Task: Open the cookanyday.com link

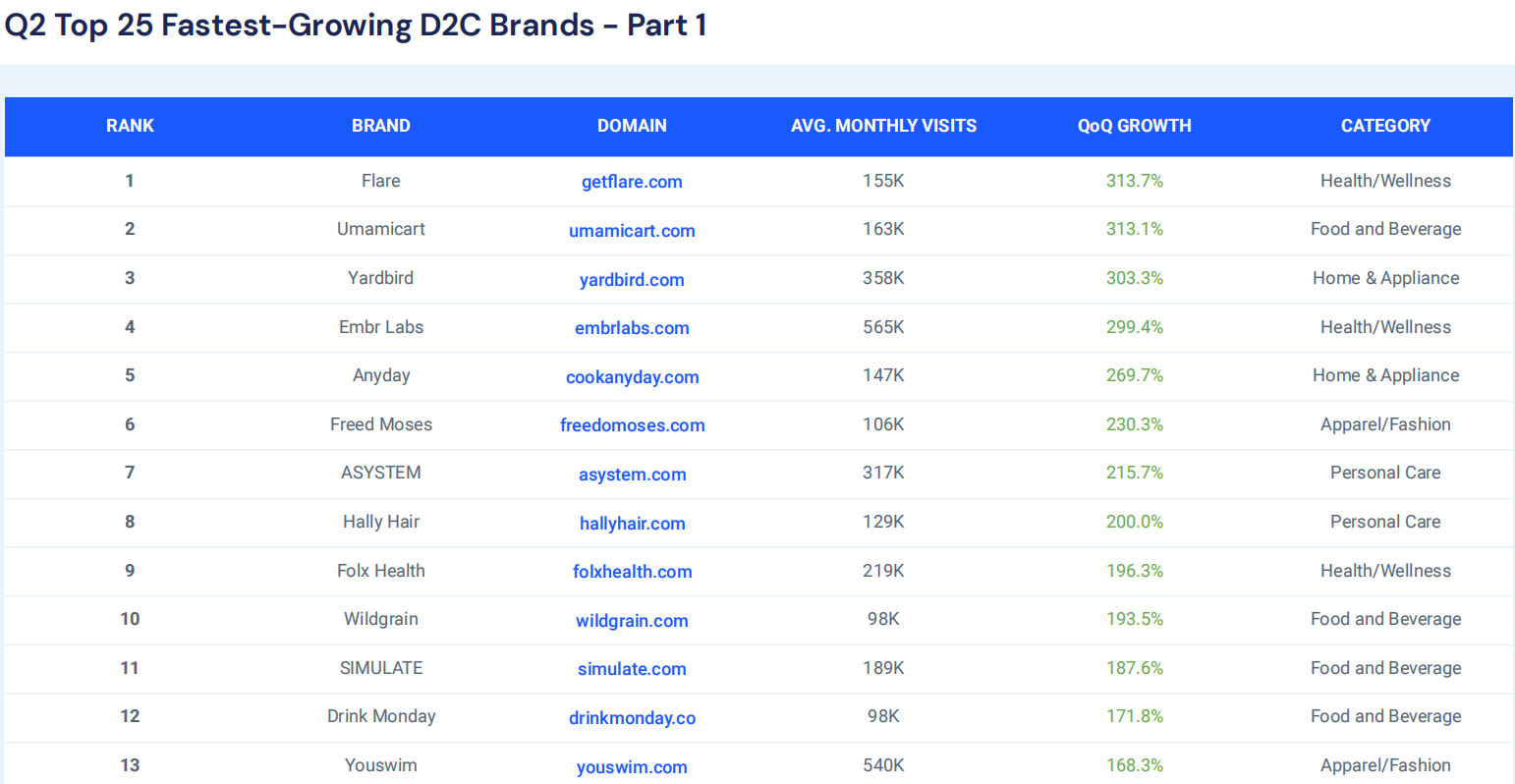Action: (632, 377)
